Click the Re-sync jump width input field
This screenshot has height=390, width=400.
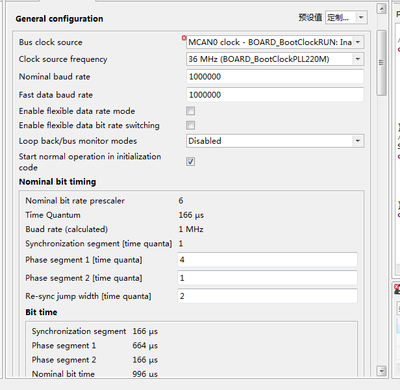tap(267, 296)
